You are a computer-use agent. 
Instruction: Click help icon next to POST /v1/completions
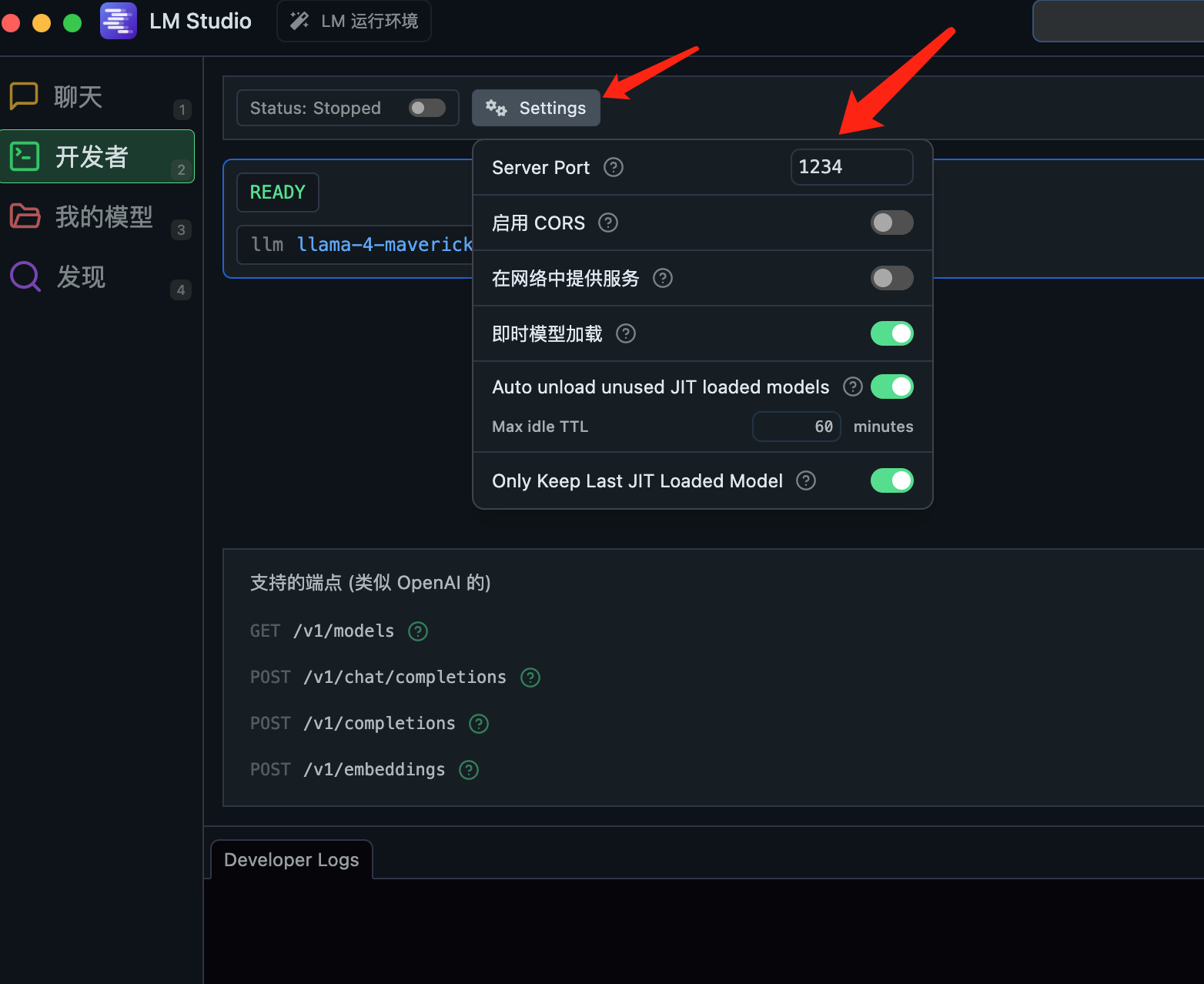(x=479, y=724)
